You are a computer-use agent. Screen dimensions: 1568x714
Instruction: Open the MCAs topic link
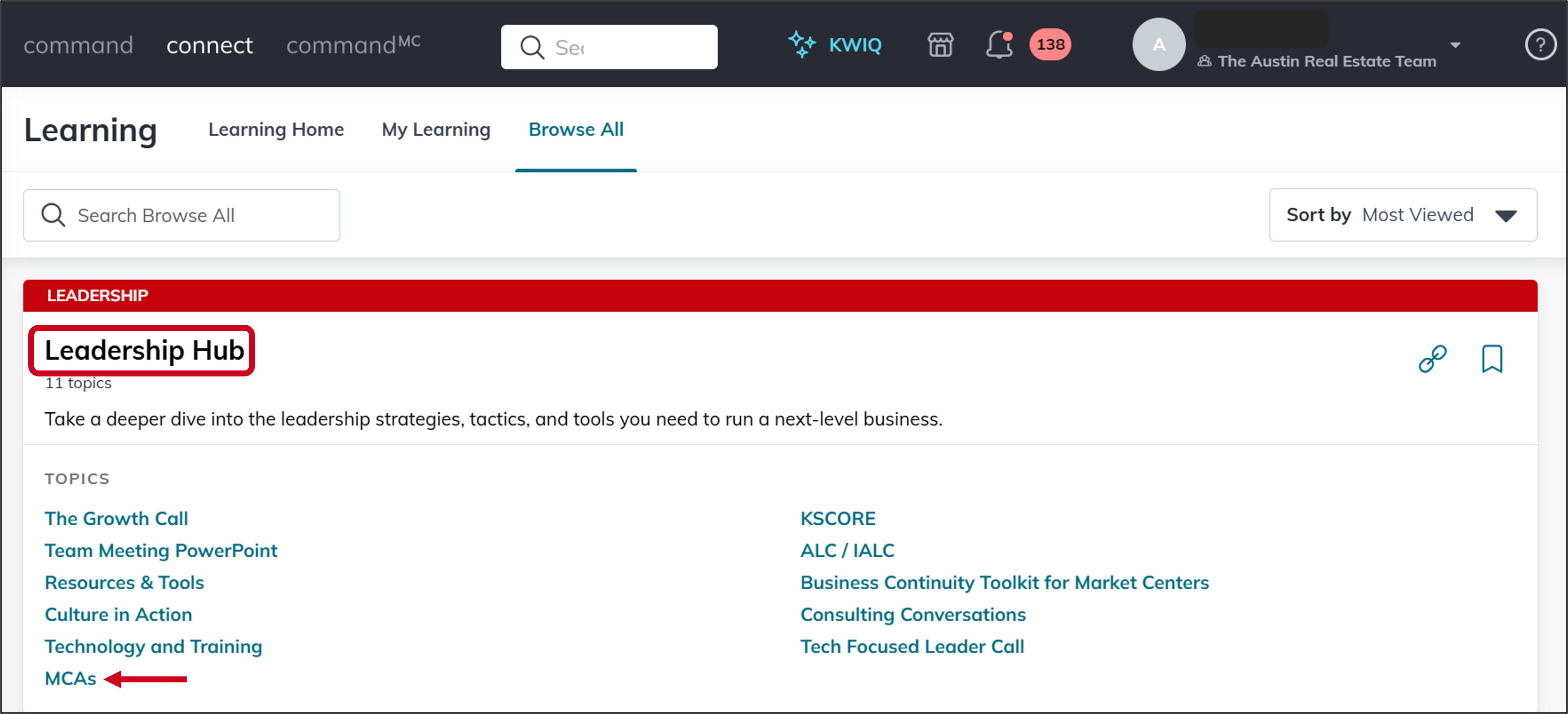pos(70,678)
